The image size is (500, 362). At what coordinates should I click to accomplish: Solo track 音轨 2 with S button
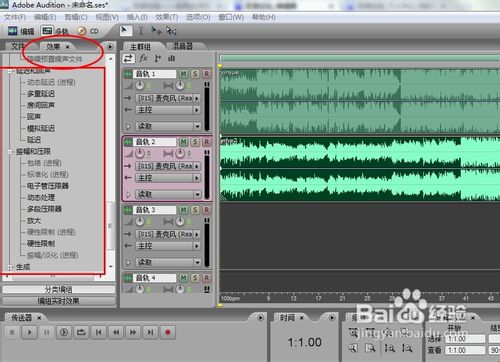point(195,142)
